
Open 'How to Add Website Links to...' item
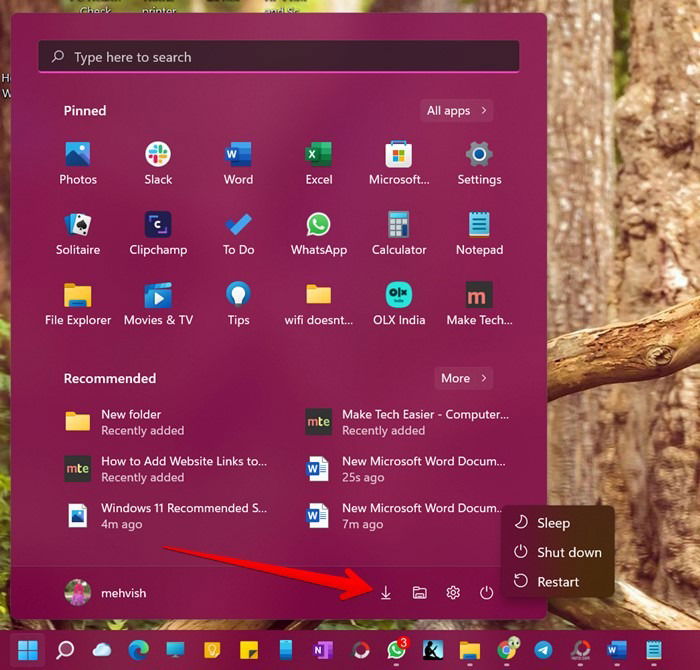(167, 469)
